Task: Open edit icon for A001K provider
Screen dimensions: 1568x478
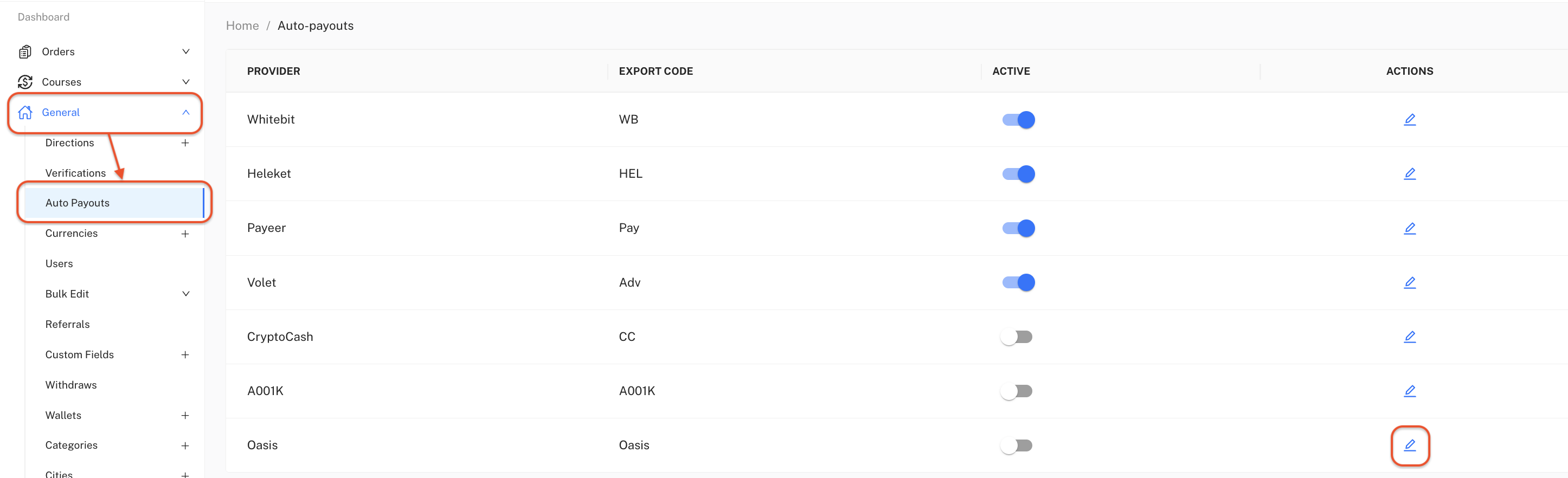Action: tap(1409, 390)
